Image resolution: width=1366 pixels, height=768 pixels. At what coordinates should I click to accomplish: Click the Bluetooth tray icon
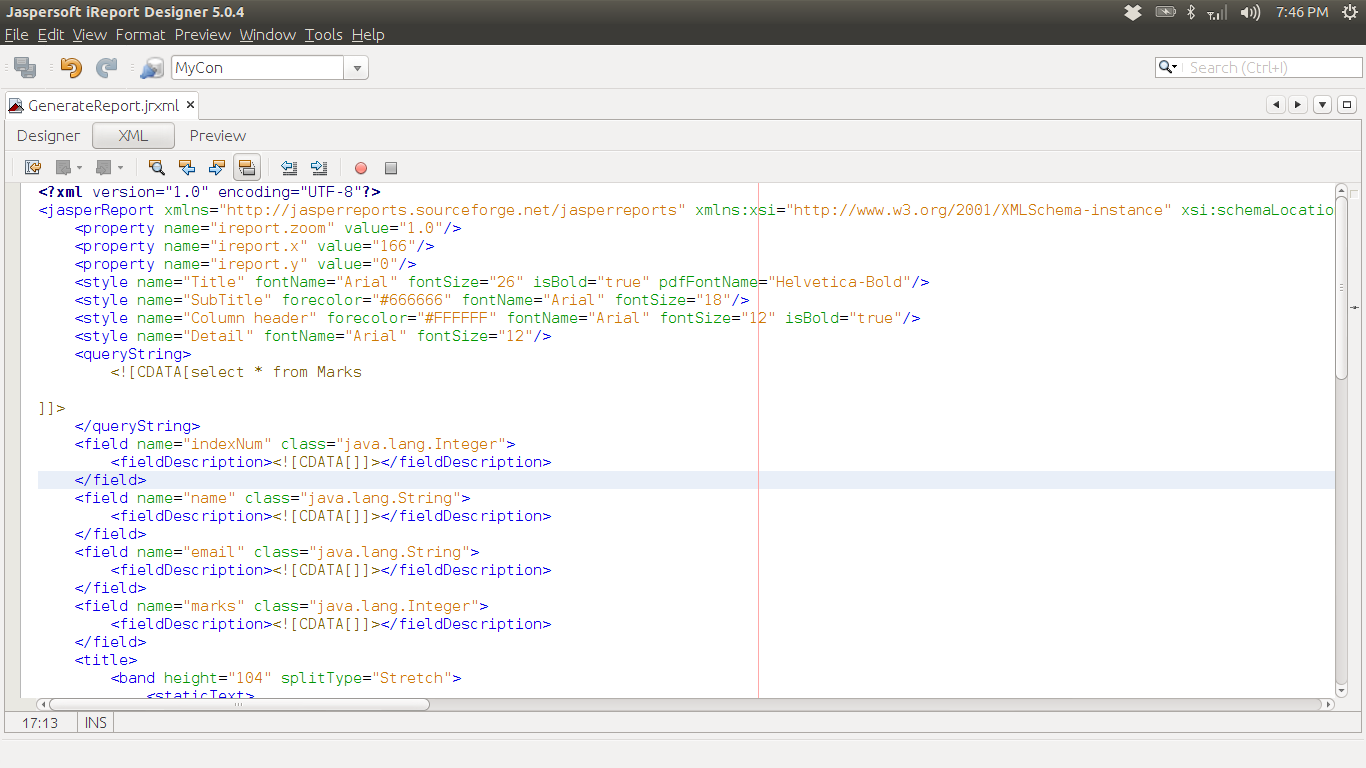coord(1191,12)
